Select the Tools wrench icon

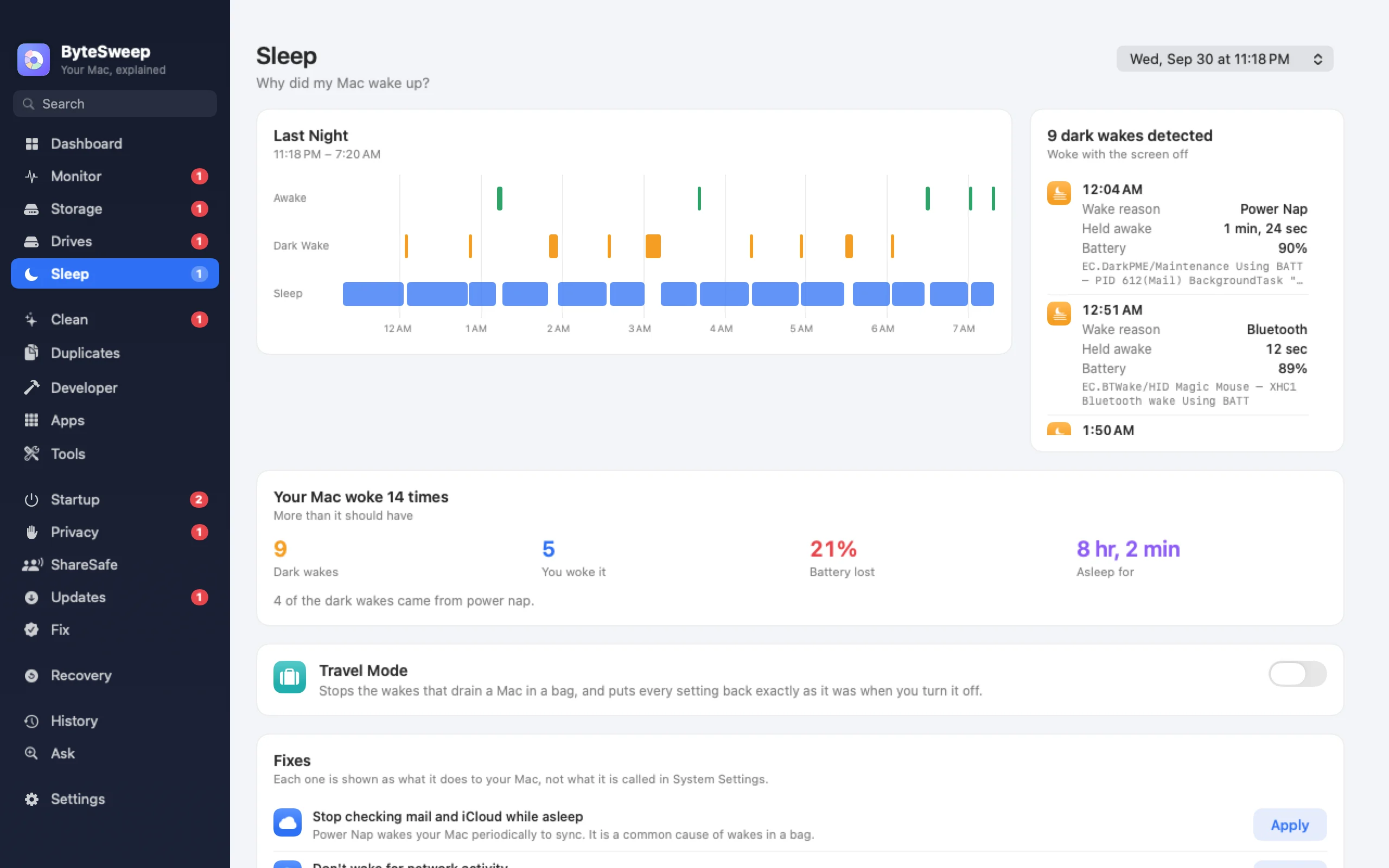(x=31, y=454)
